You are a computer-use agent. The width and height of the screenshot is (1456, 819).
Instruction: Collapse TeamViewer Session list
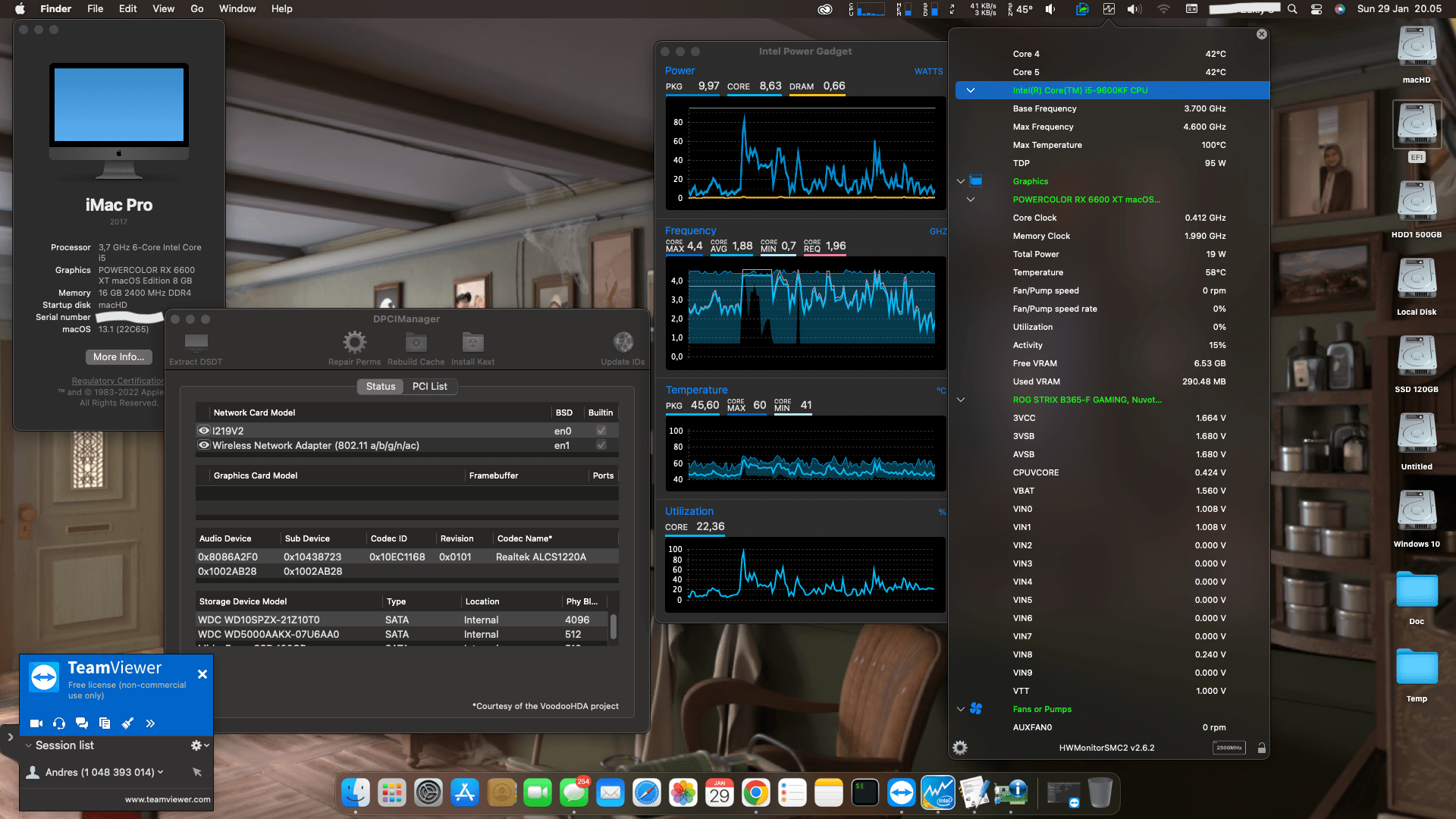28,745
